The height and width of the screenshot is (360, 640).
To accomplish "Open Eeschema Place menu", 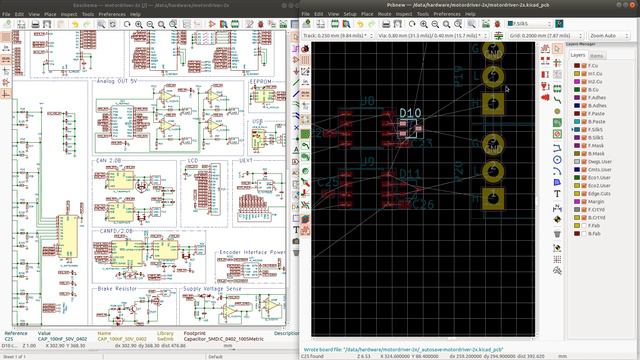I will click(50, 14).
